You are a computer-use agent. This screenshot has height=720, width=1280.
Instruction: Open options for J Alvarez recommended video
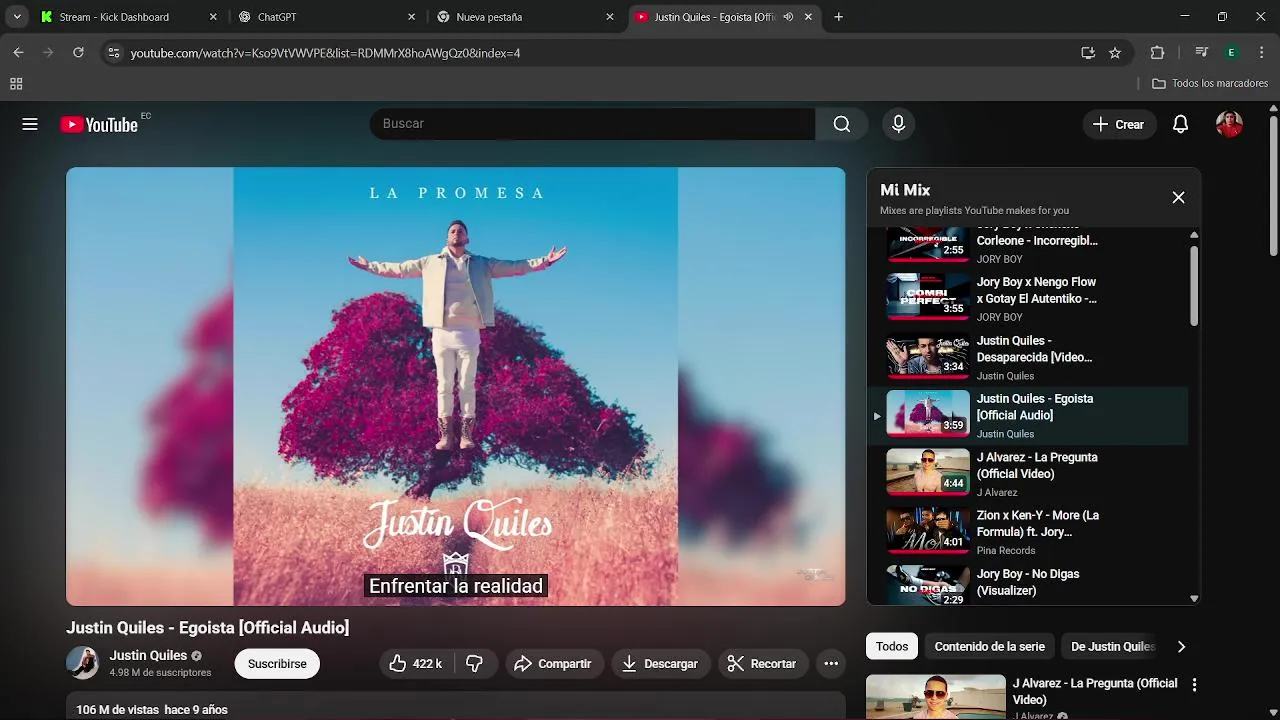click(x=1193, y=685)
